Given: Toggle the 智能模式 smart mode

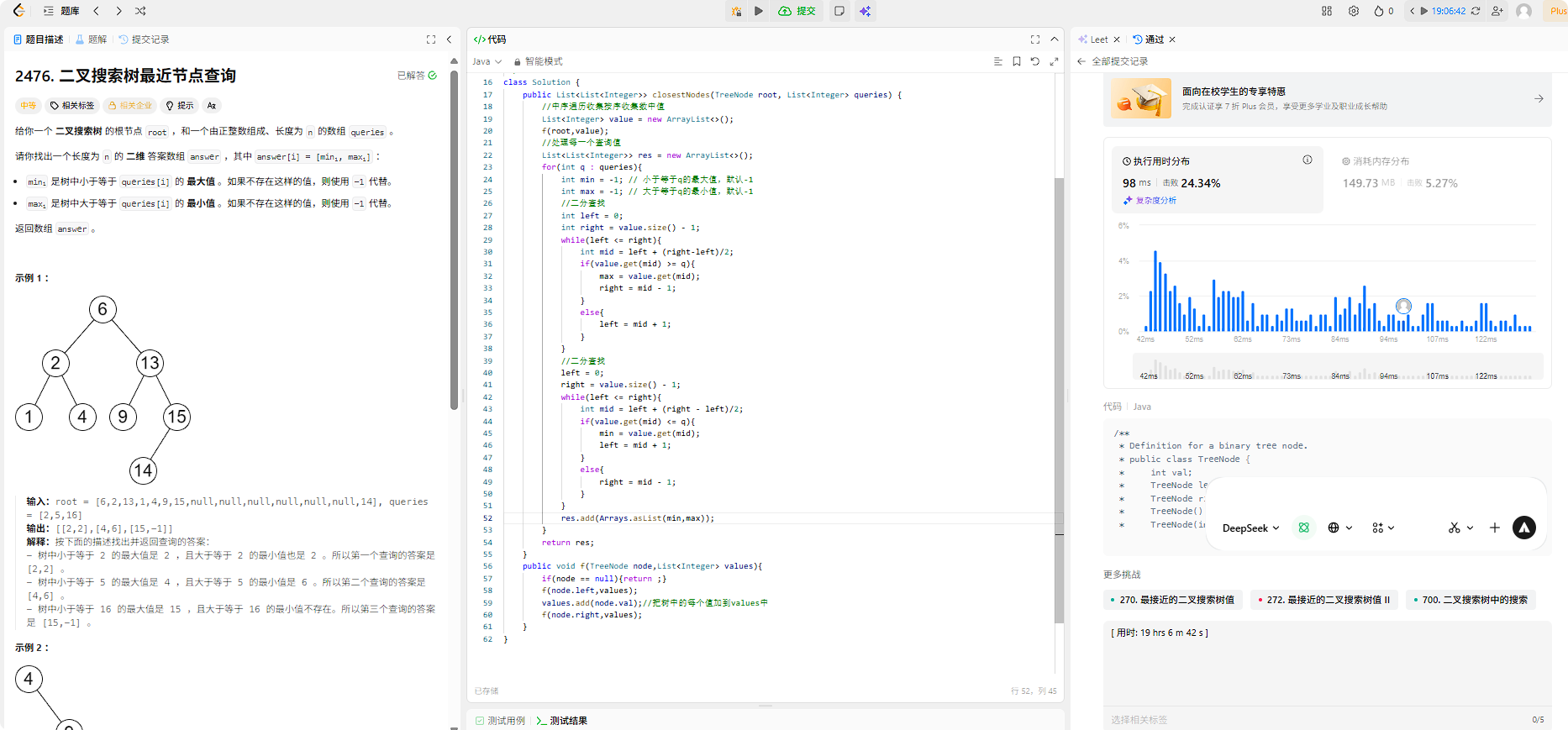Looking at the screenshot, I should point(538,61).
